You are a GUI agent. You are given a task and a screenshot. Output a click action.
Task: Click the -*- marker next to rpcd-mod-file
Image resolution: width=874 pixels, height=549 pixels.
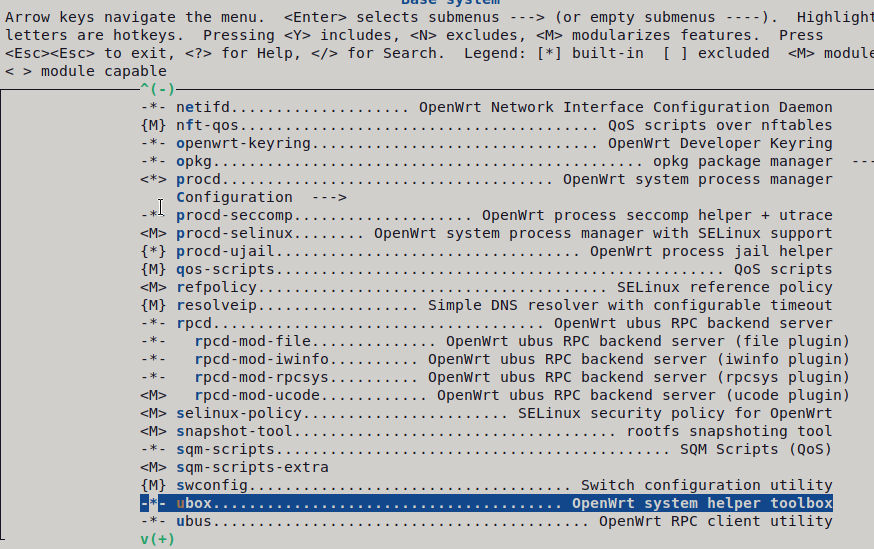click(153, 342)
